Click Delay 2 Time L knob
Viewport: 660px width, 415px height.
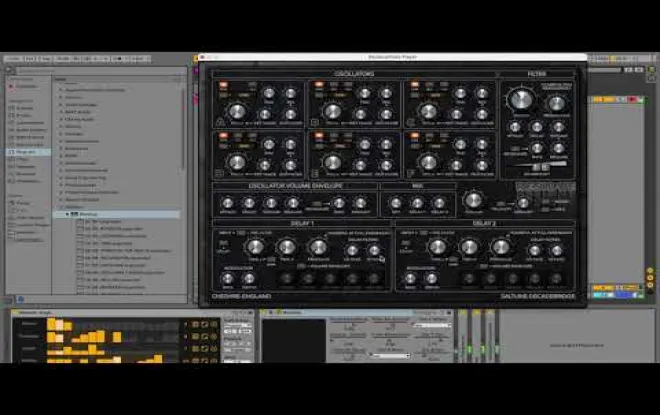point(437,247)
